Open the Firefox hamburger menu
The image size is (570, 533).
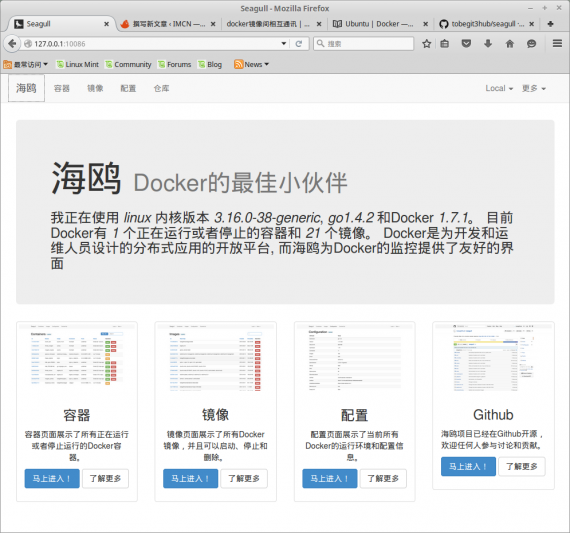pos(557,44)
